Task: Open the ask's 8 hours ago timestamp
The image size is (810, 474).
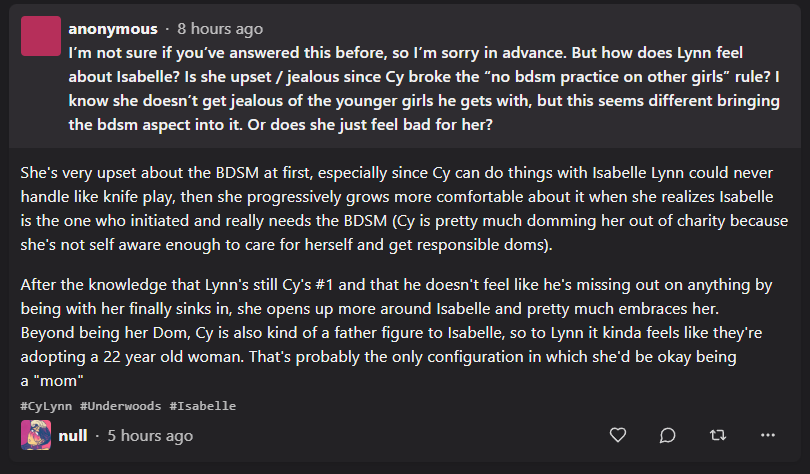Action: [220, 29]
